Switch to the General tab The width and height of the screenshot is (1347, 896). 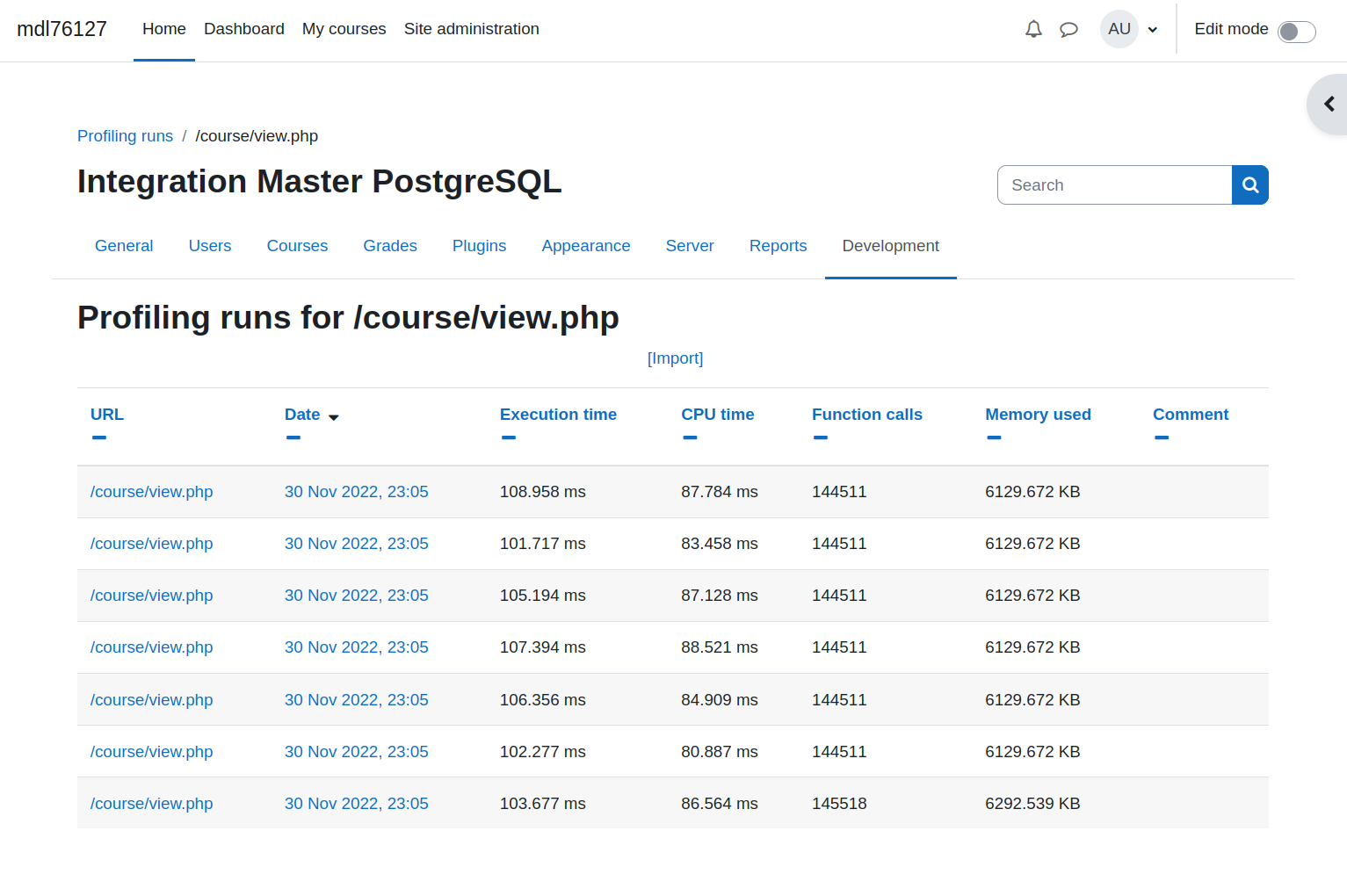[x=124, y=246]
